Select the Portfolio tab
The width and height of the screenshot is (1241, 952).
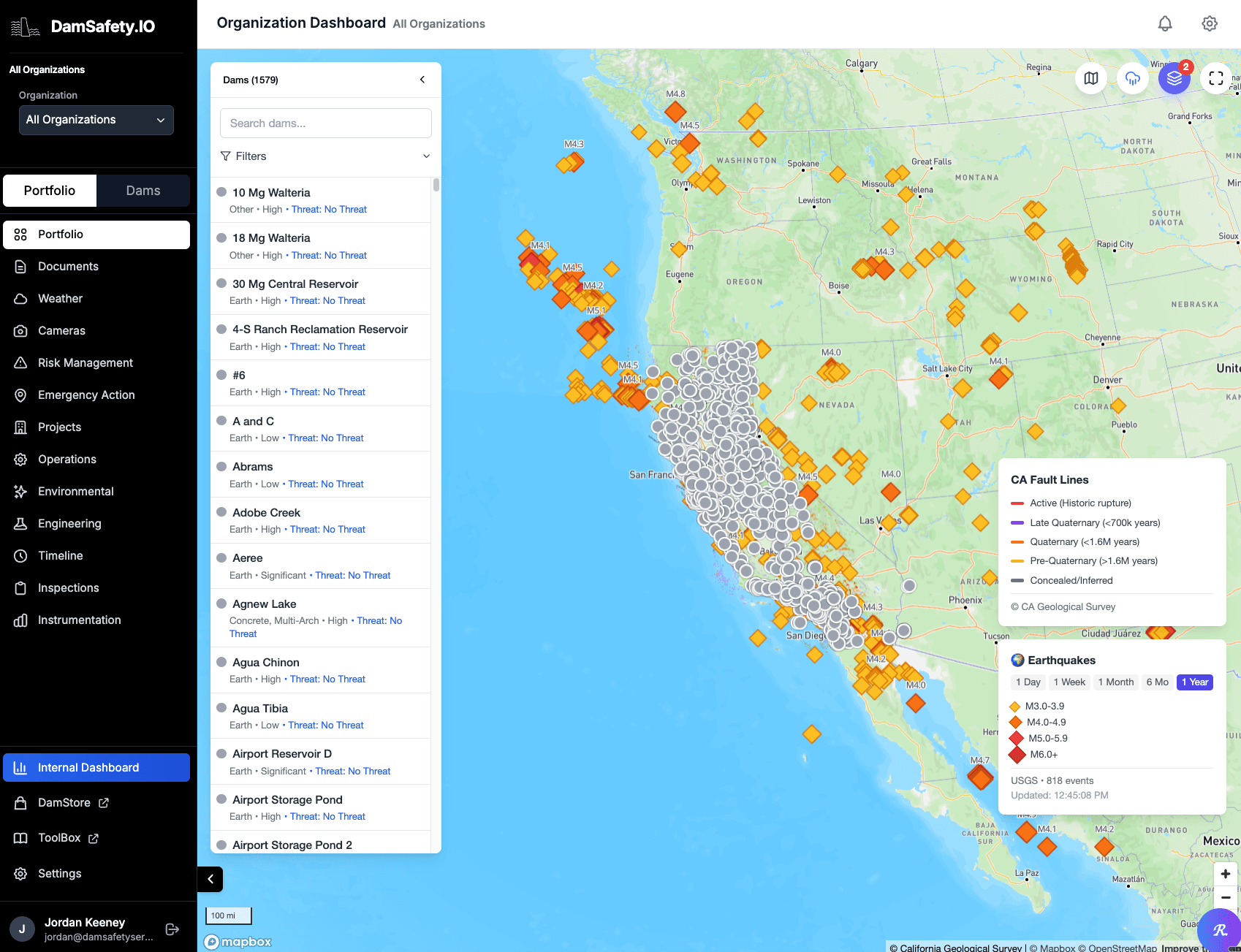[50, 191]
